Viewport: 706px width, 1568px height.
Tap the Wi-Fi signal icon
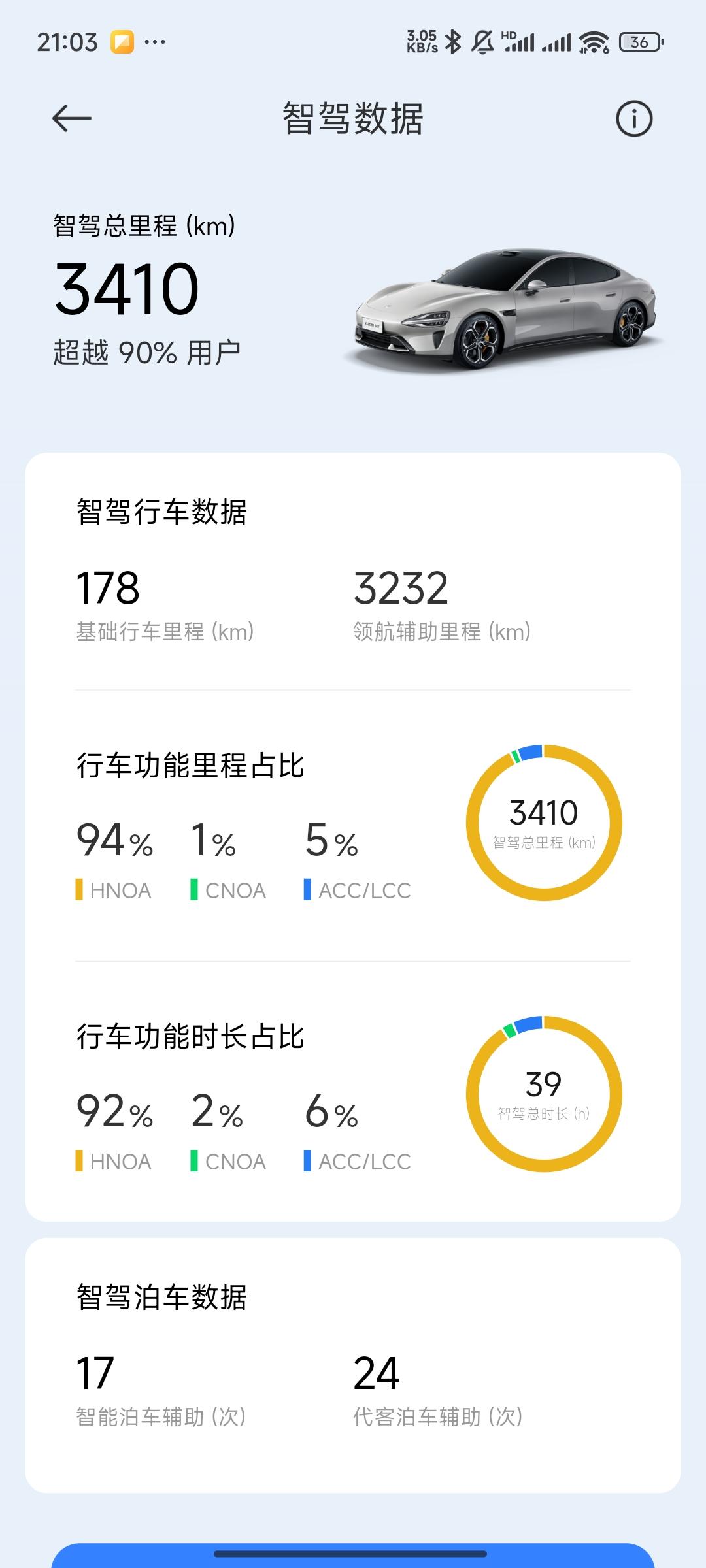pyautogui.click(x=594, y=42)
